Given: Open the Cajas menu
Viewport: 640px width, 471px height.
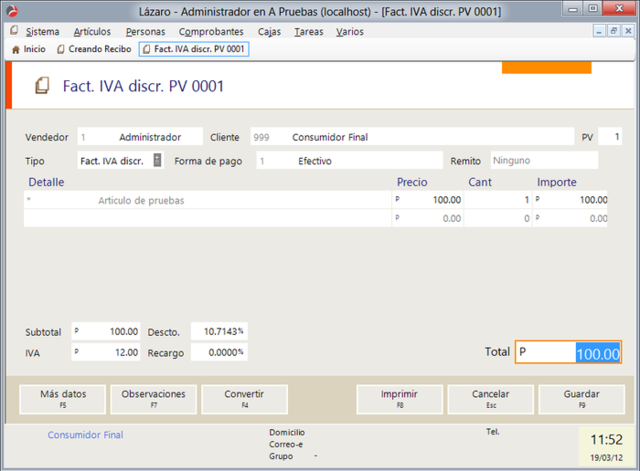Looking at the screenshot, I should (x=269, y=31).
